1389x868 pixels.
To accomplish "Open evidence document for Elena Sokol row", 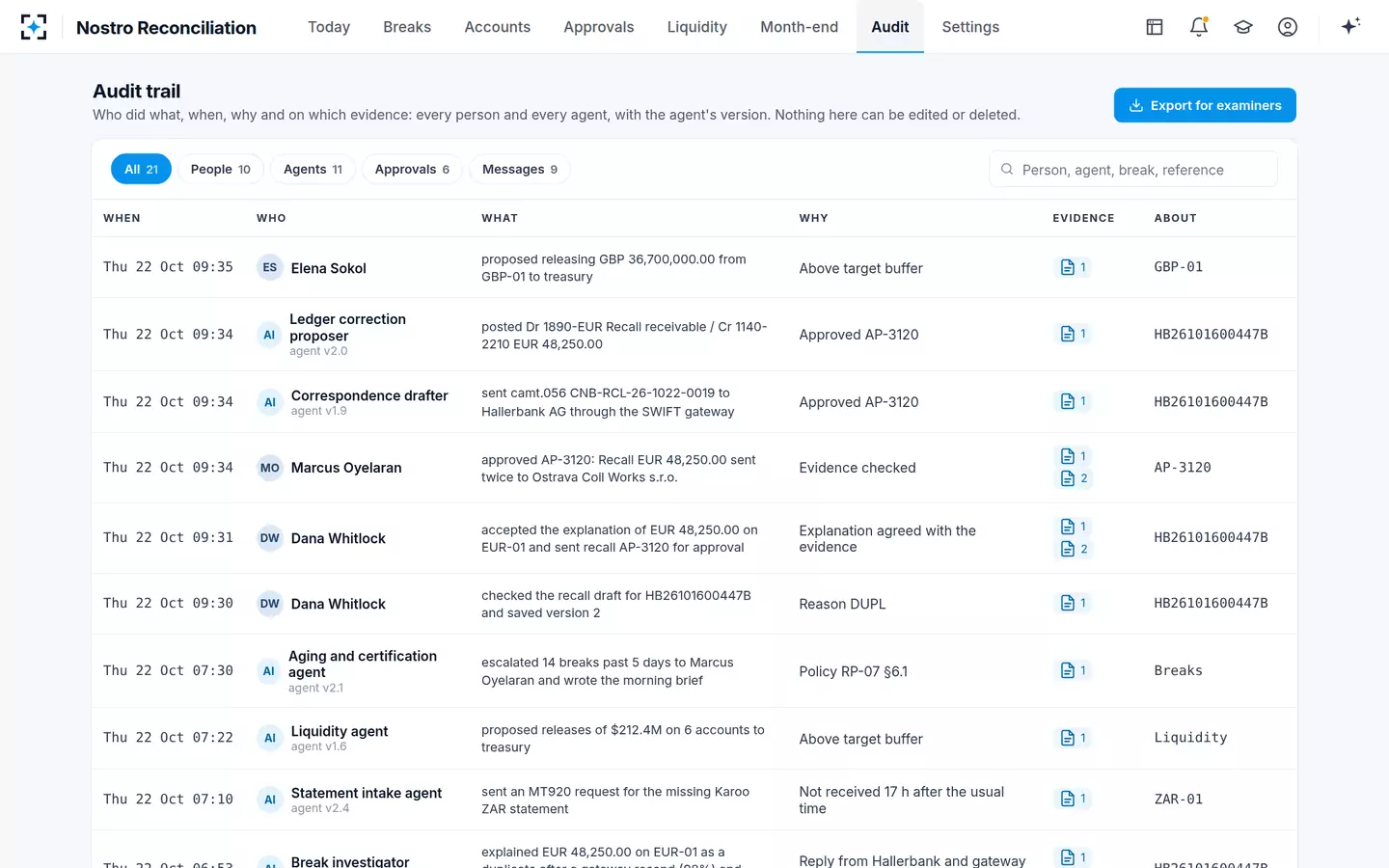I will (x=1074, y=267).
